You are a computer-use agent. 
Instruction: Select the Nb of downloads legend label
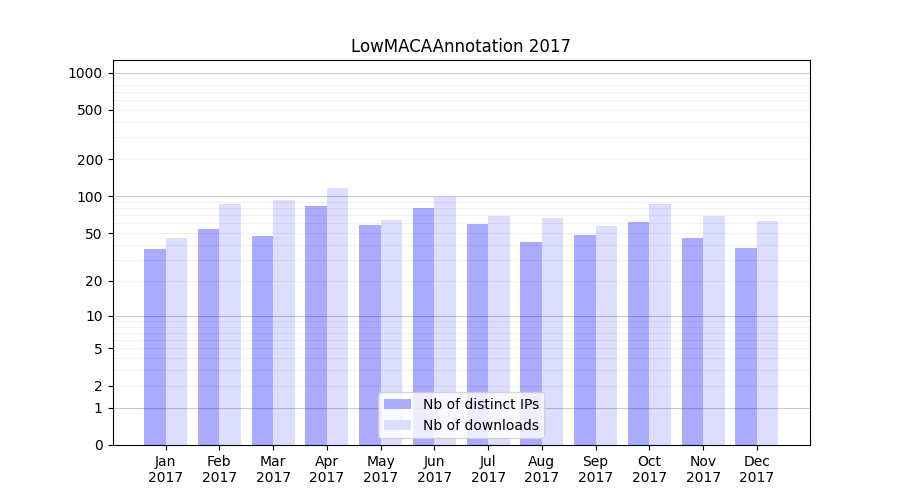(480, 425)
